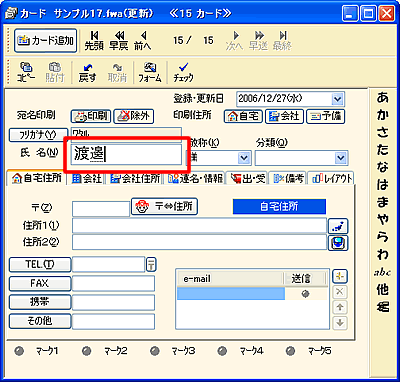Click the small icon beside TEL field
The image size is (400, 382).
click(x=151, y=265)
